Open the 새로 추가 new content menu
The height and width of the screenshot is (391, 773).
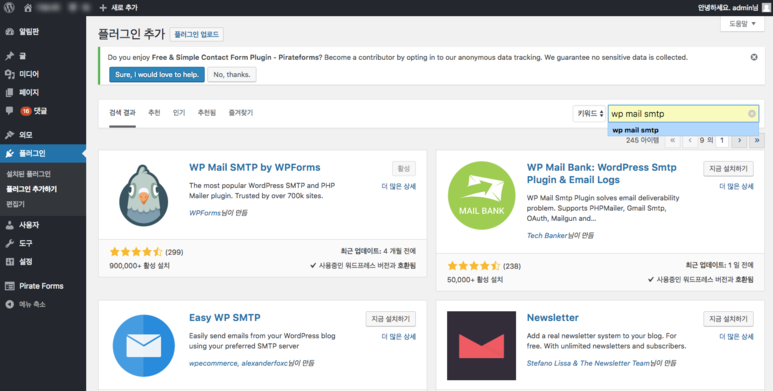(x=118, y=8)
